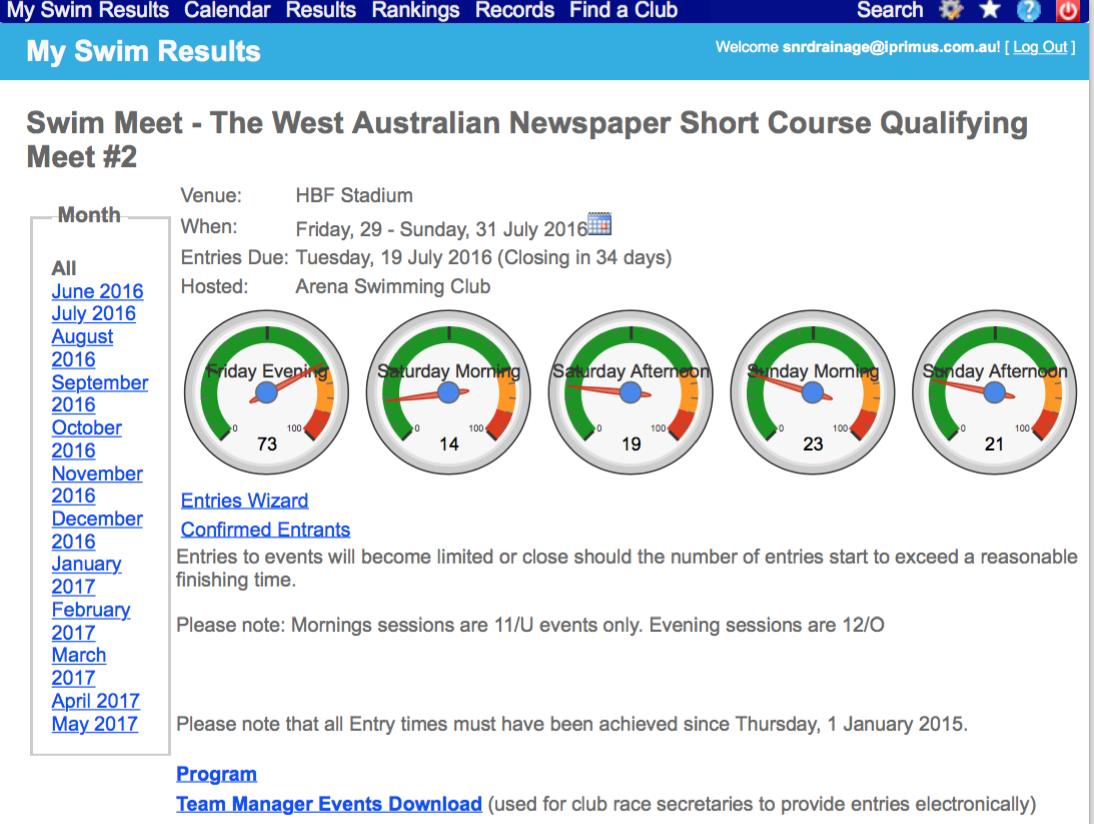Go to the Rankings menu
This screenshot has height=824, width=1094.
[415, 11]
